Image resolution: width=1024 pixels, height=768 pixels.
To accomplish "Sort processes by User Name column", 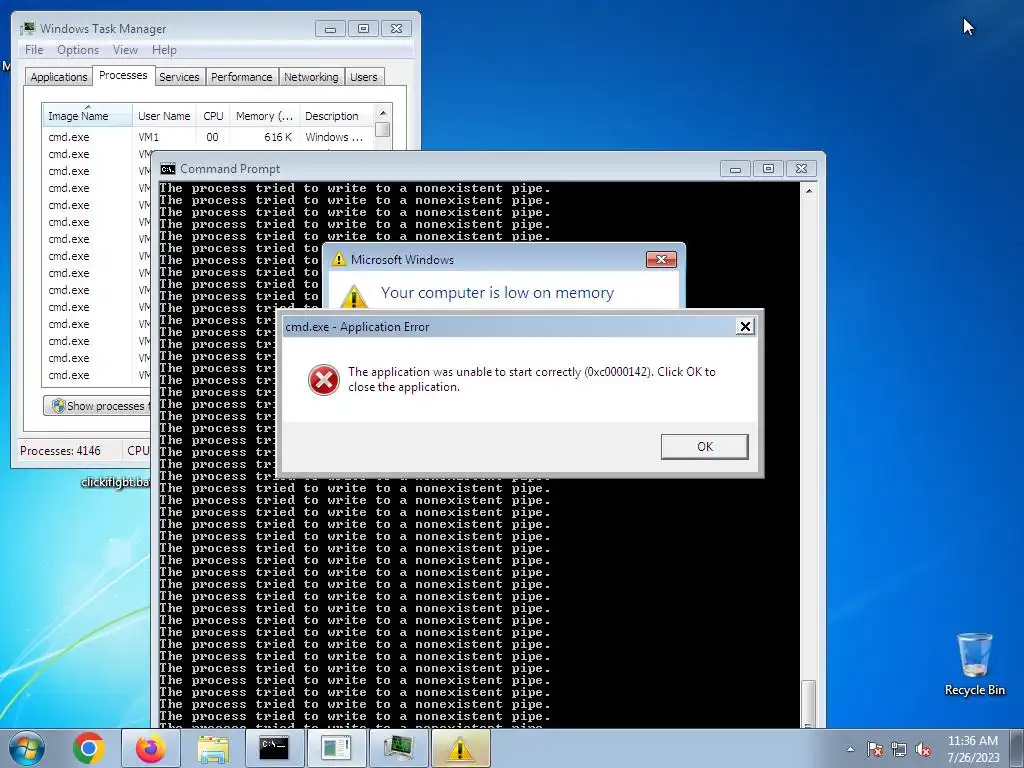I will (x=164, y=116).
